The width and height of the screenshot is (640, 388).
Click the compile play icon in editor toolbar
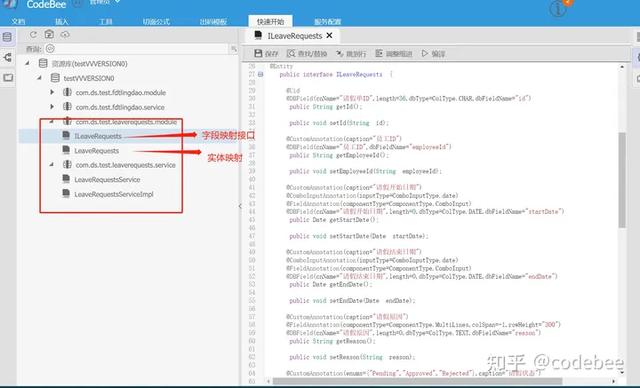click(x=425, y=53)
